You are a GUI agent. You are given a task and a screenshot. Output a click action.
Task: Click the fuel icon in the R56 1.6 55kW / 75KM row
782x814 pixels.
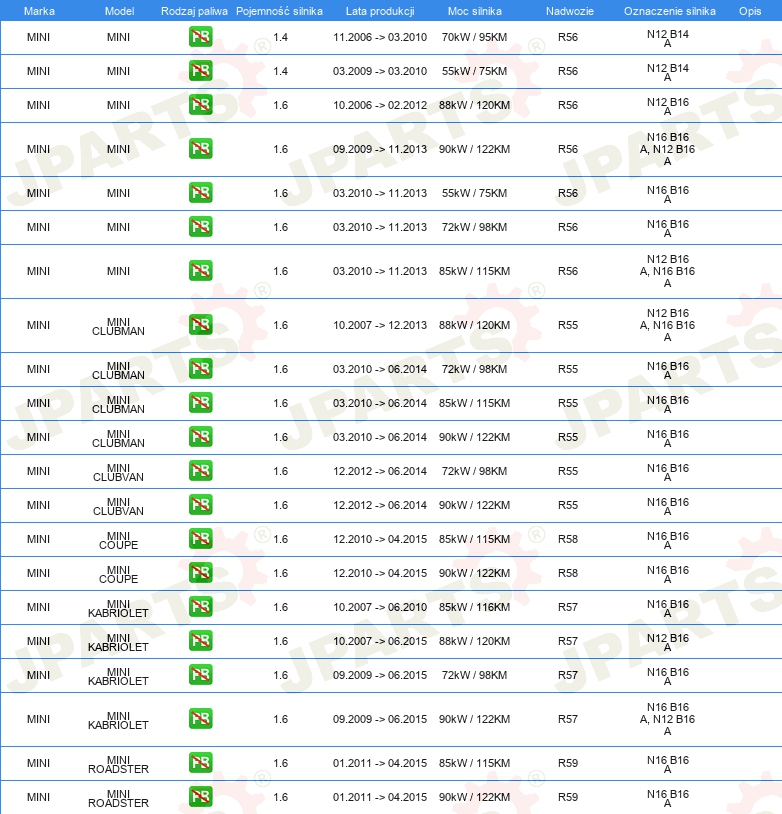click(x=200, y=193)
